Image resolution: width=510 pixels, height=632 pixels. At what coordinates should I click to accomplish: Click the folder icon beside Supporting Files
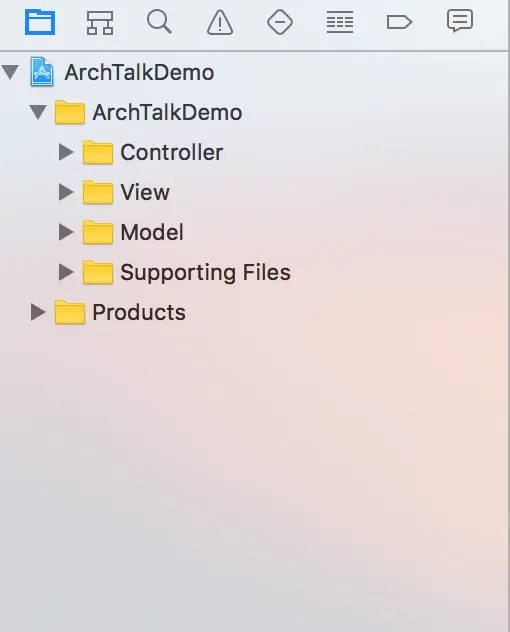click(x=98, y=272)
